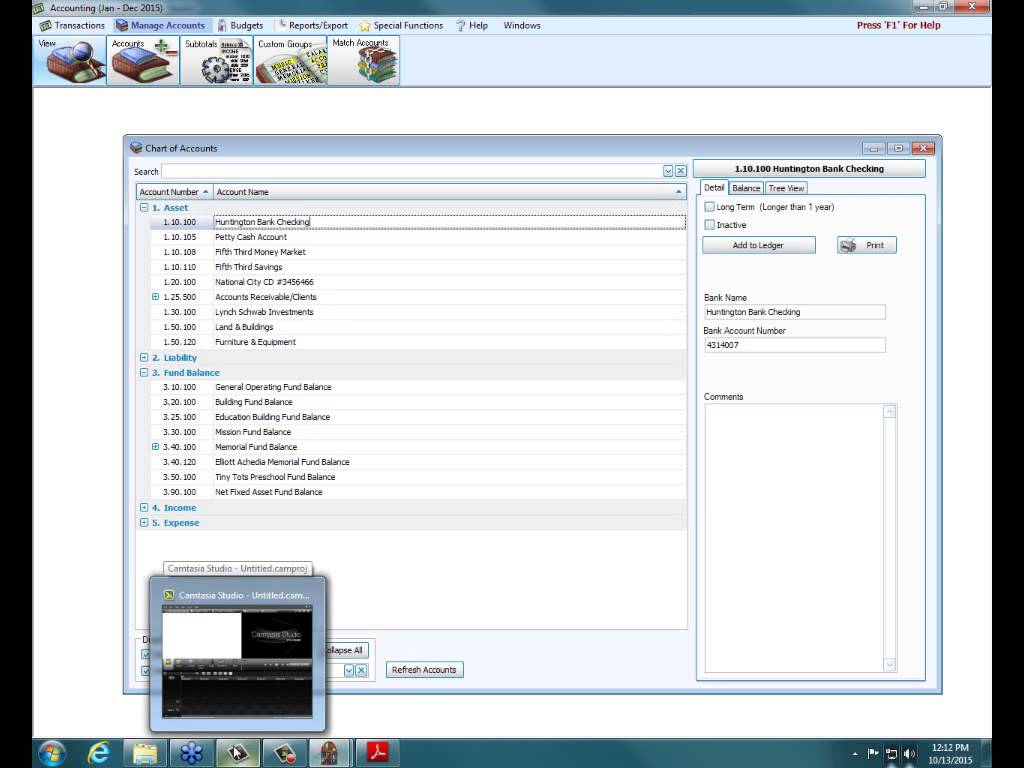Click the Refresh Accounts button
The height and width of the screenshot is (768, 1024).
[x=424, y=670]
